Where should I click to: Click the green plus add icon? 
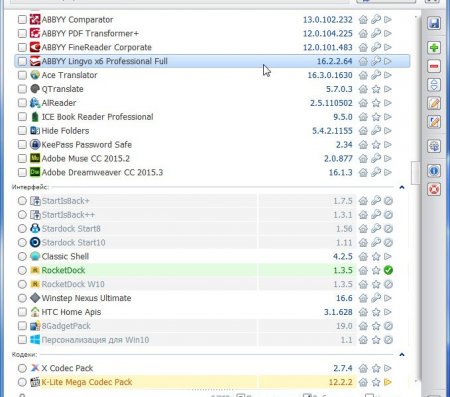434,48
